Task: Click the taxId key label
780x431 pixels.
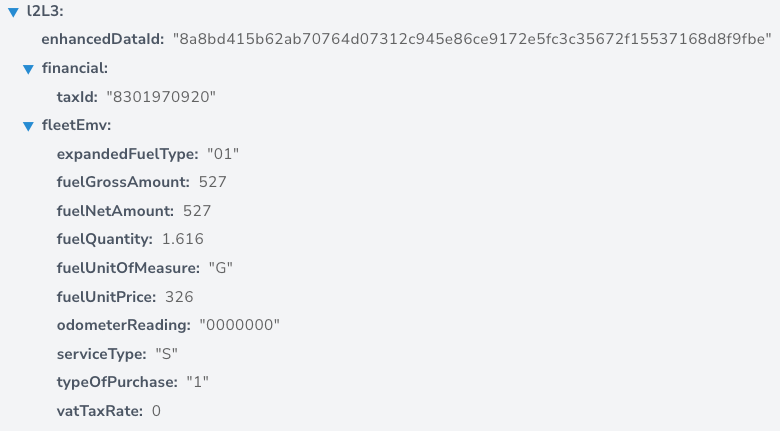Action: tap(77, 97)
